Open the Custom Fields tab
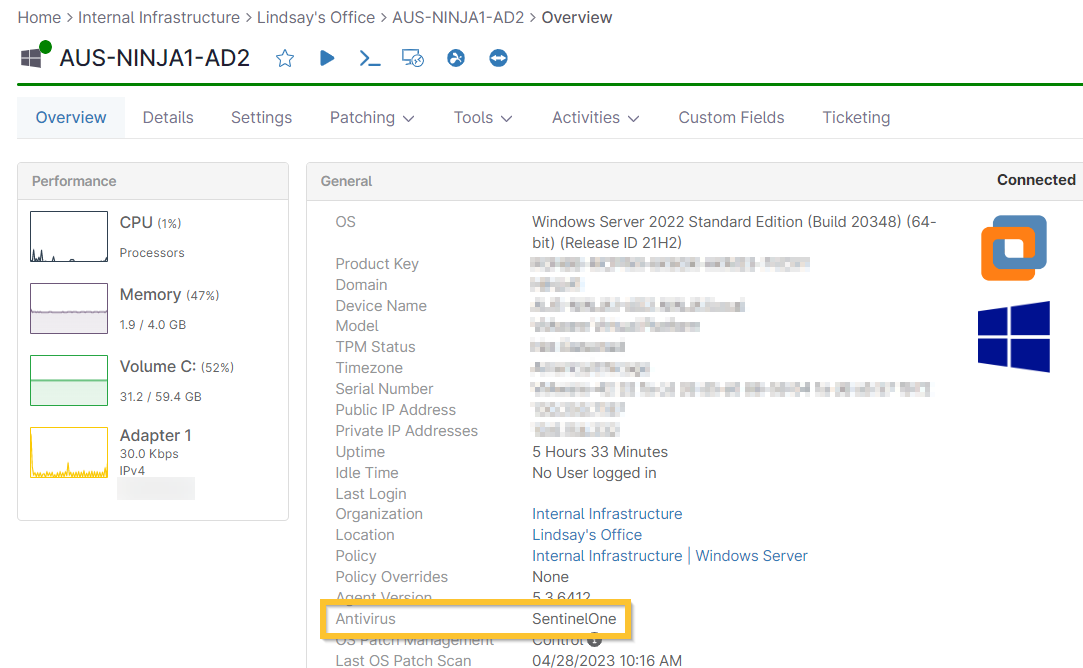This screenshot has width=1083, height=668. [x=731, y=117]
